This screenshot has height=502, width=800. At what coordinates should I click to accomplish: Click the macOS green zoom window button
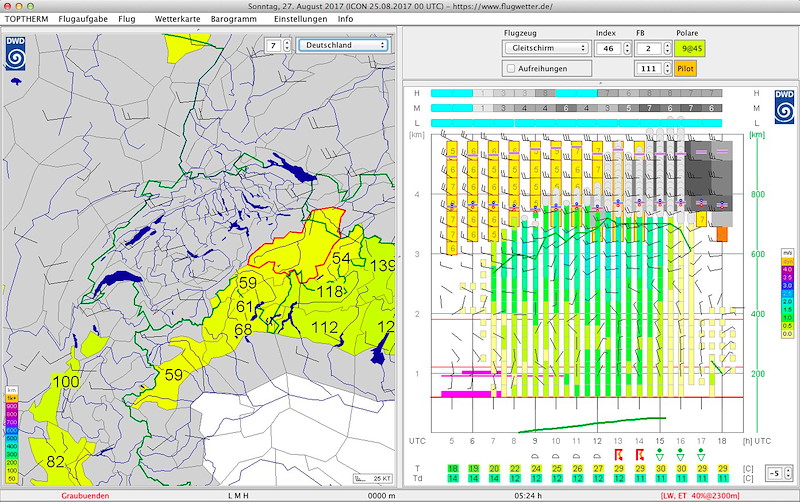tap(31, 6)
